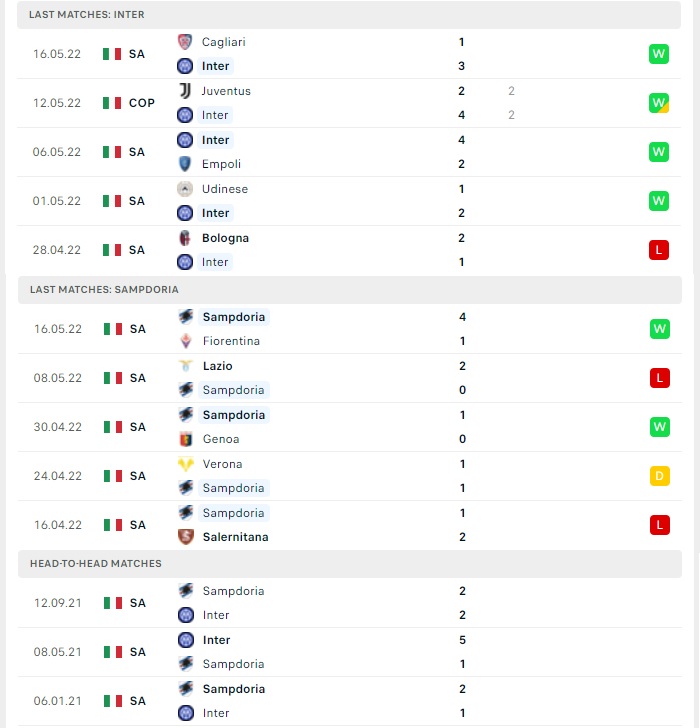Open the Salernitana team name link
700x728 pixels.
[235, 537]
